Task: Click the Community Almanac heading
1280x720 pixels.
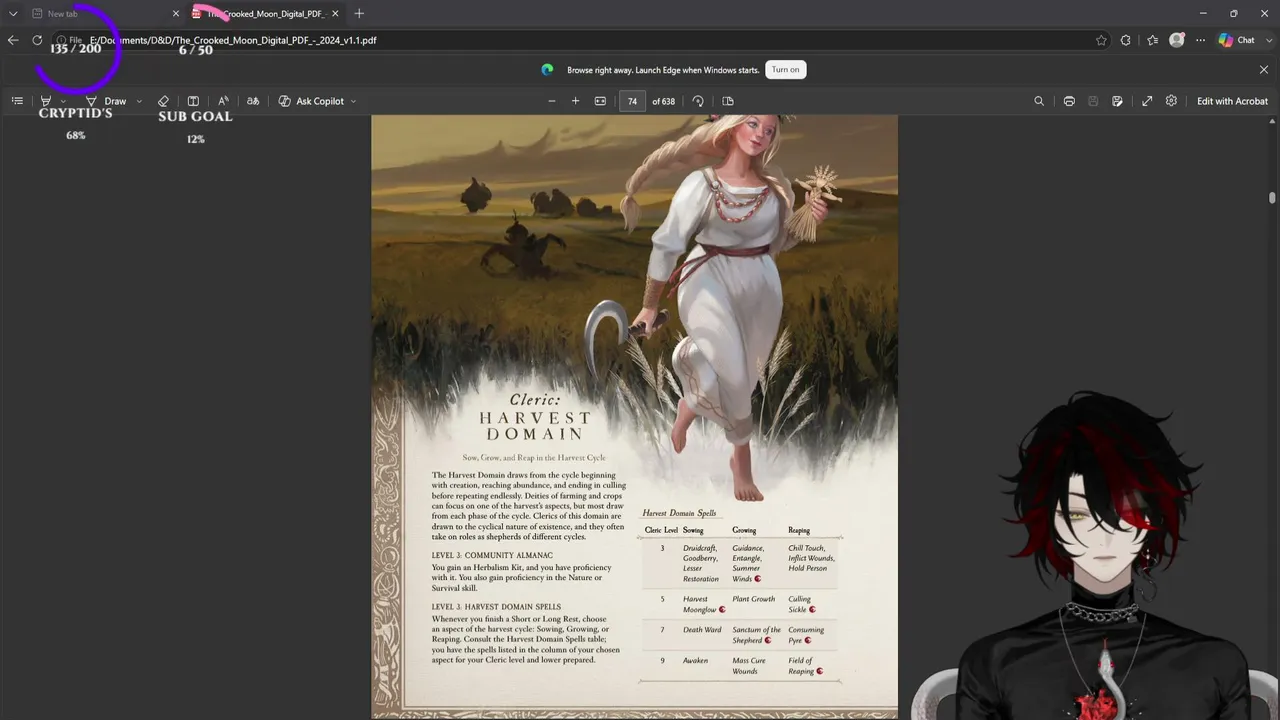Action: (x=492, y=555)
